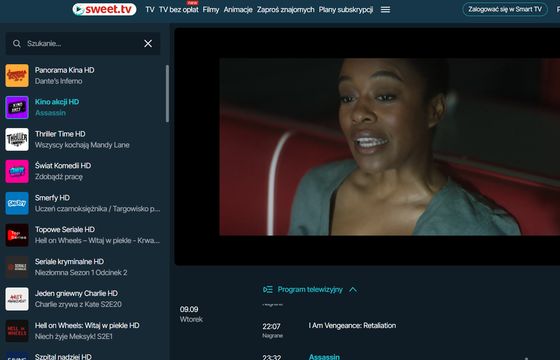Open the TV menu item
This screenshot has width=560, height=360.
click(x=150, y=10)
